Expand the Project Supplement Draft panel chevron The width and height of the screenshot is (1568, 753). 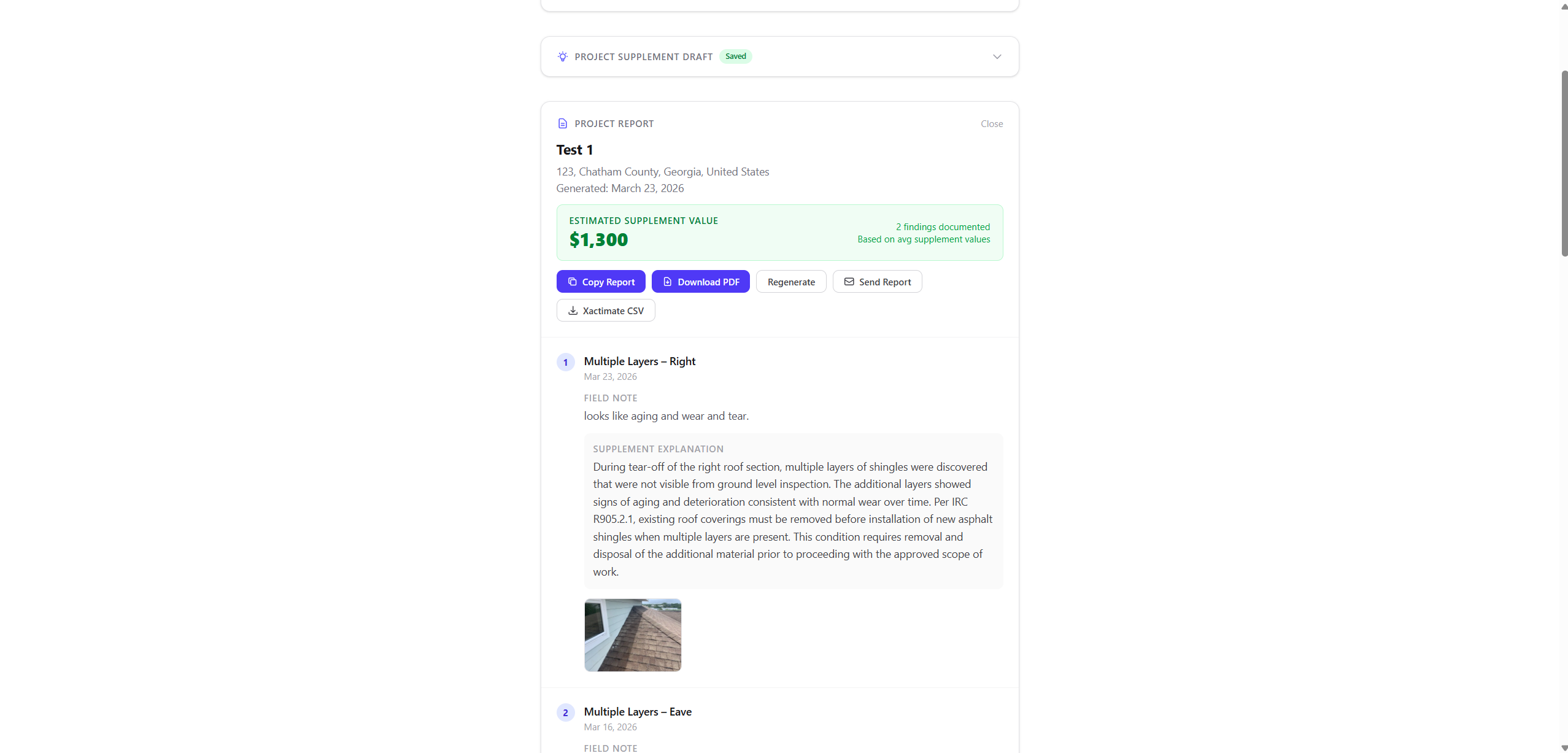point(996,56)
